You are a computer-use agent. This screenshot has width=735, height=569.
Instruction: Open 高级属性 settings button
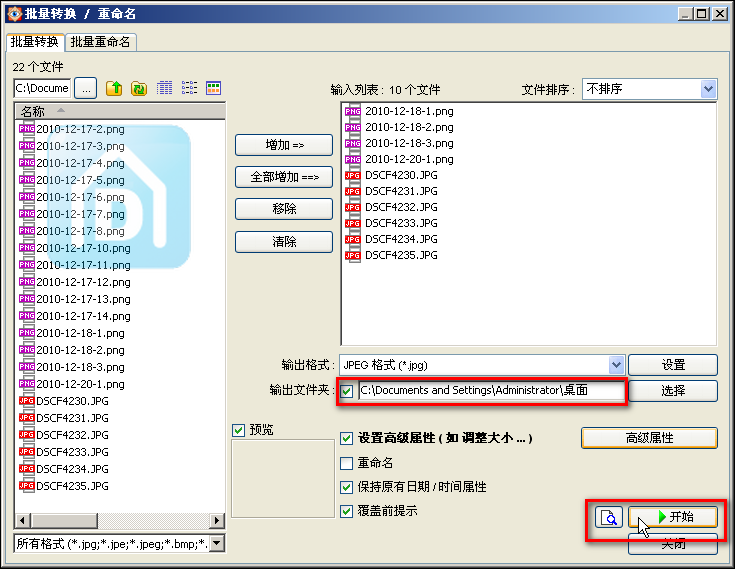(x=649, y=438)
